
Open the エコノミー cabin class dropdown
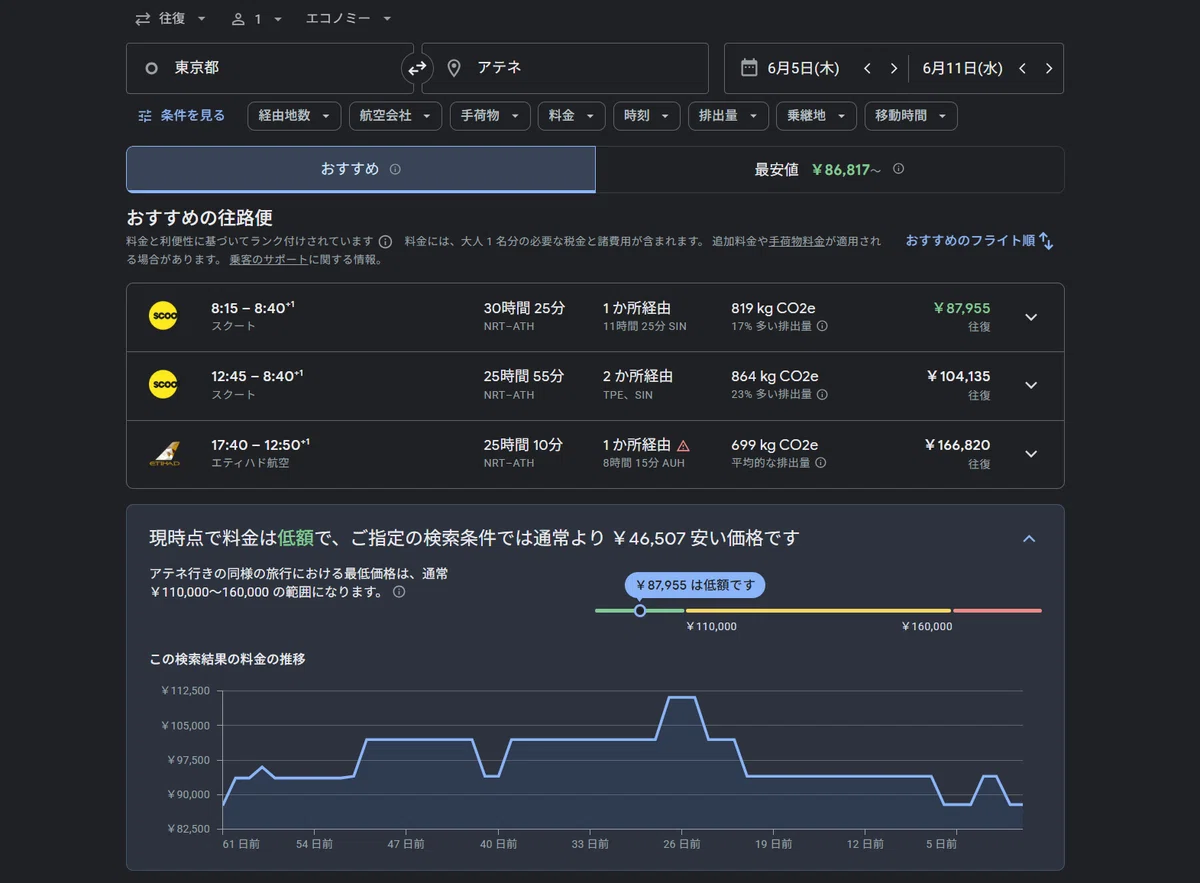pyautogui.click(x=348, y=19)
